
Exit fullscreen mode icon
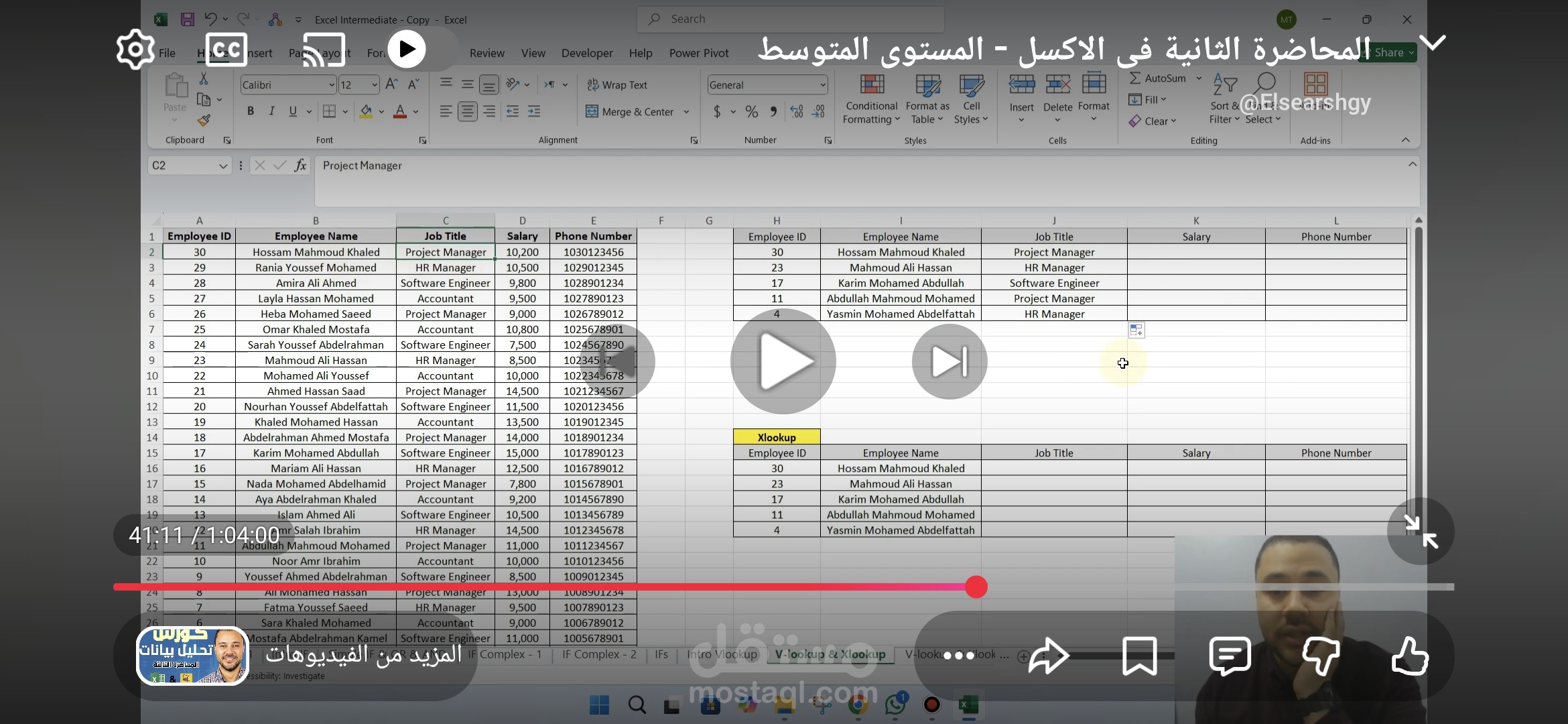[1421, 532]
